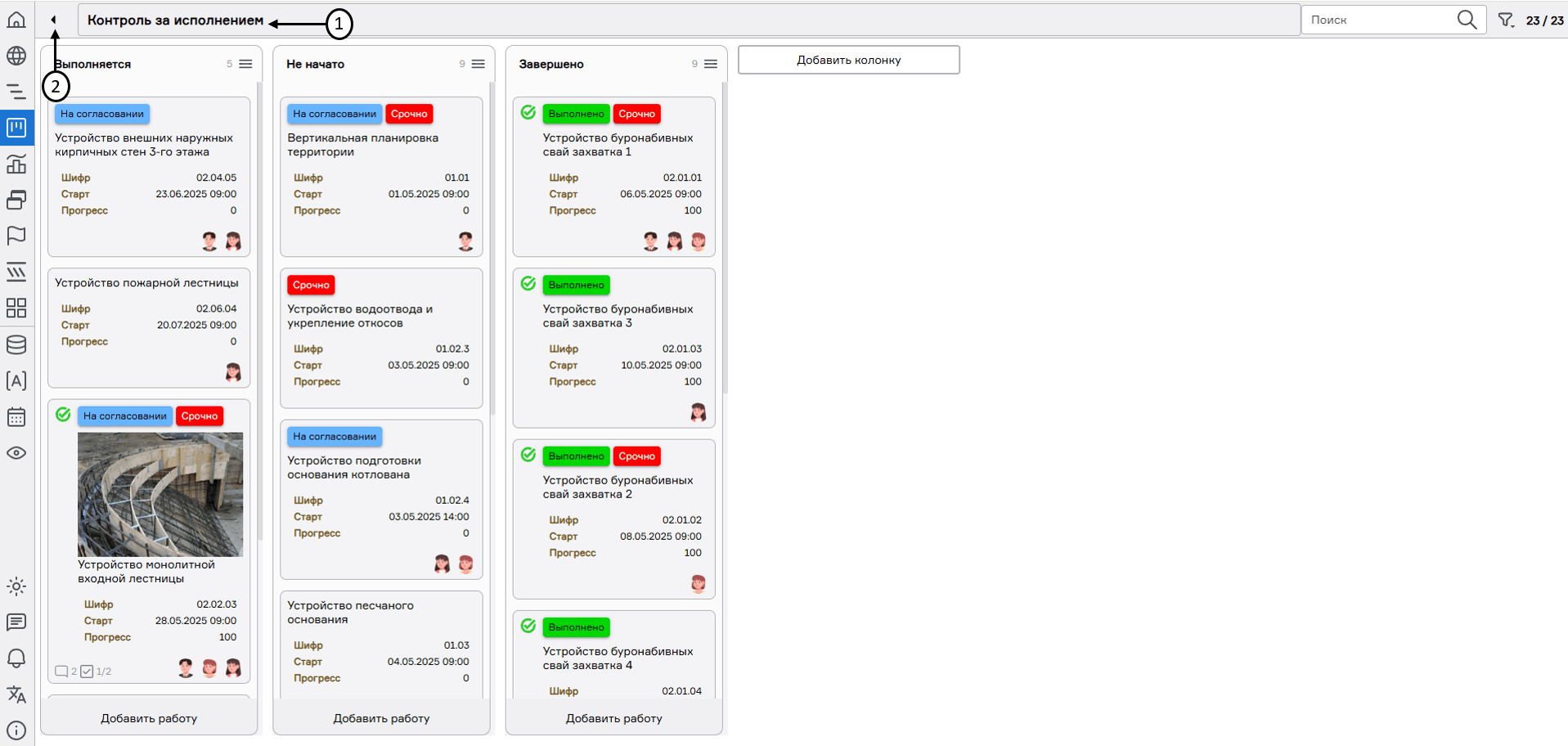Open the filter dropdown next to 23 / 23

pos(1506,20)
